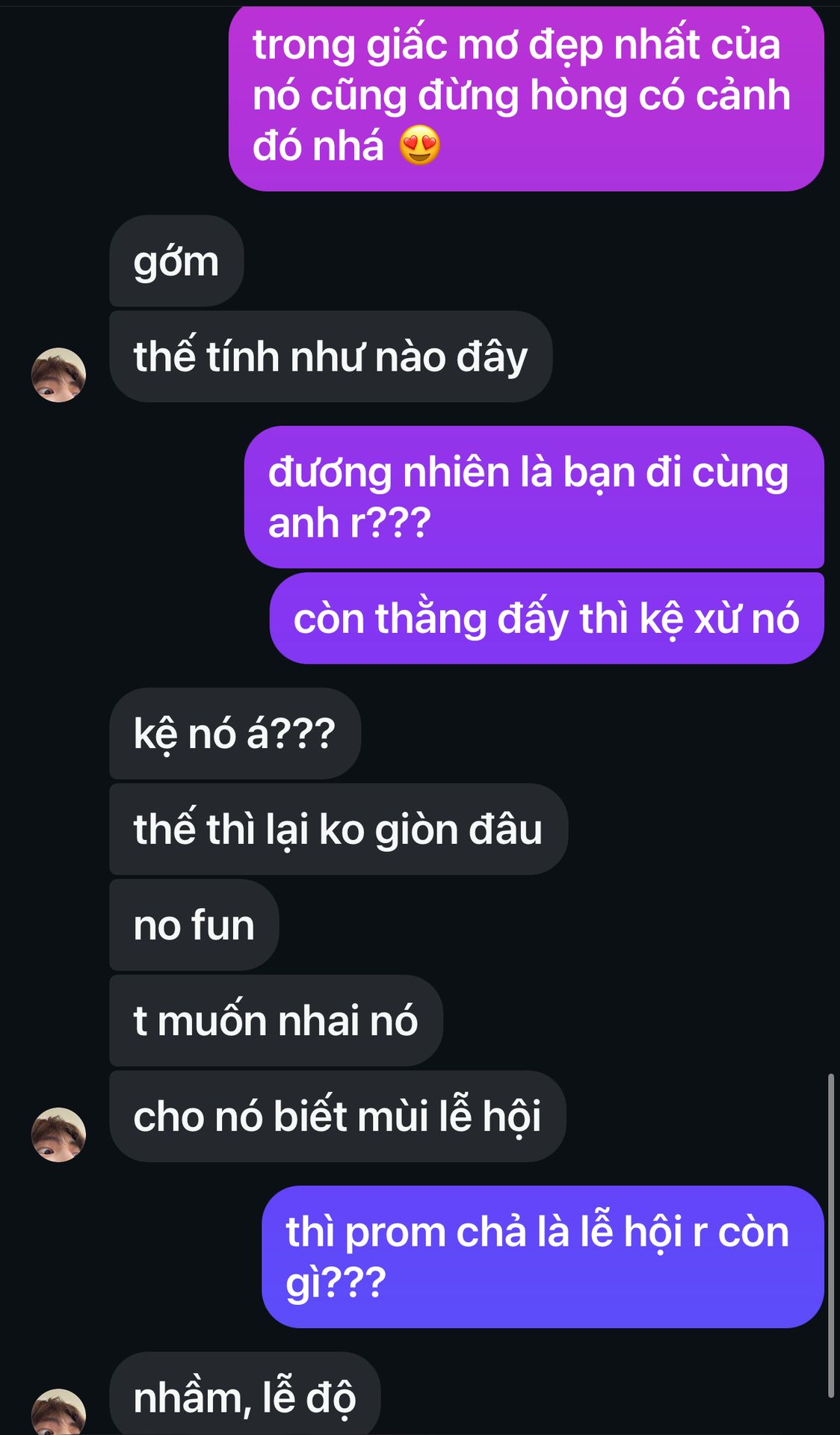Tap the heart-eyes emoji in the purple message
The image size is (840, 1435).
tap(419, 145)
